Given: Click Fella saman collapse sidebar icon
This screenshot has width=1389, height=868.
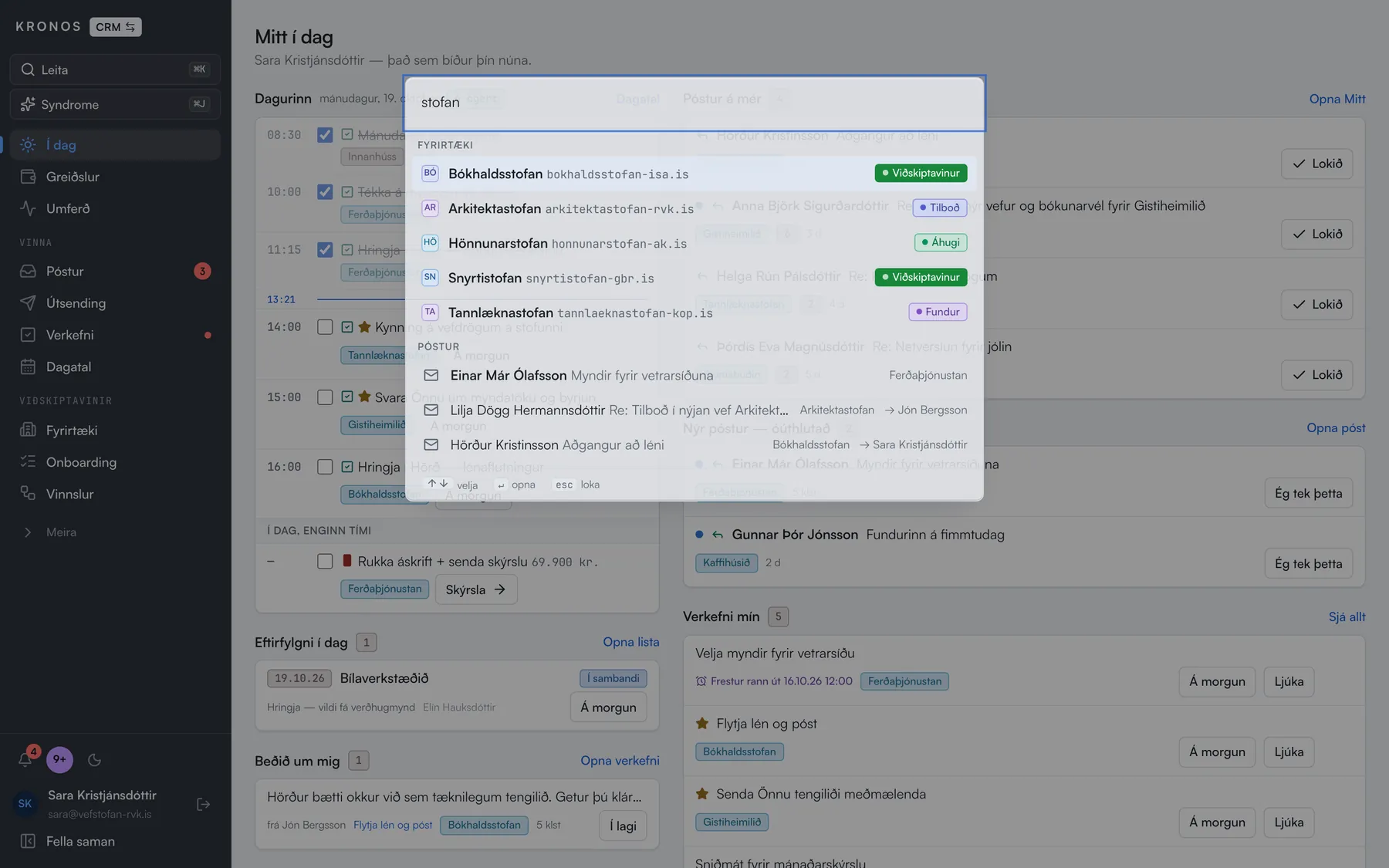Looking at the screenshot, I should (28, 841).
